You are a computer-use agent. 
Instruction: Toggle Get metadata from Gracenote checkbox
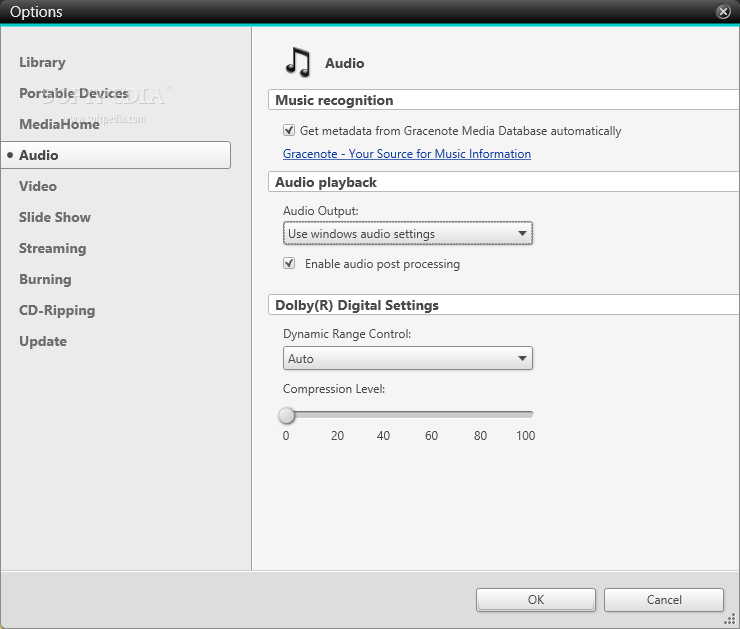(x=289, y=130)
